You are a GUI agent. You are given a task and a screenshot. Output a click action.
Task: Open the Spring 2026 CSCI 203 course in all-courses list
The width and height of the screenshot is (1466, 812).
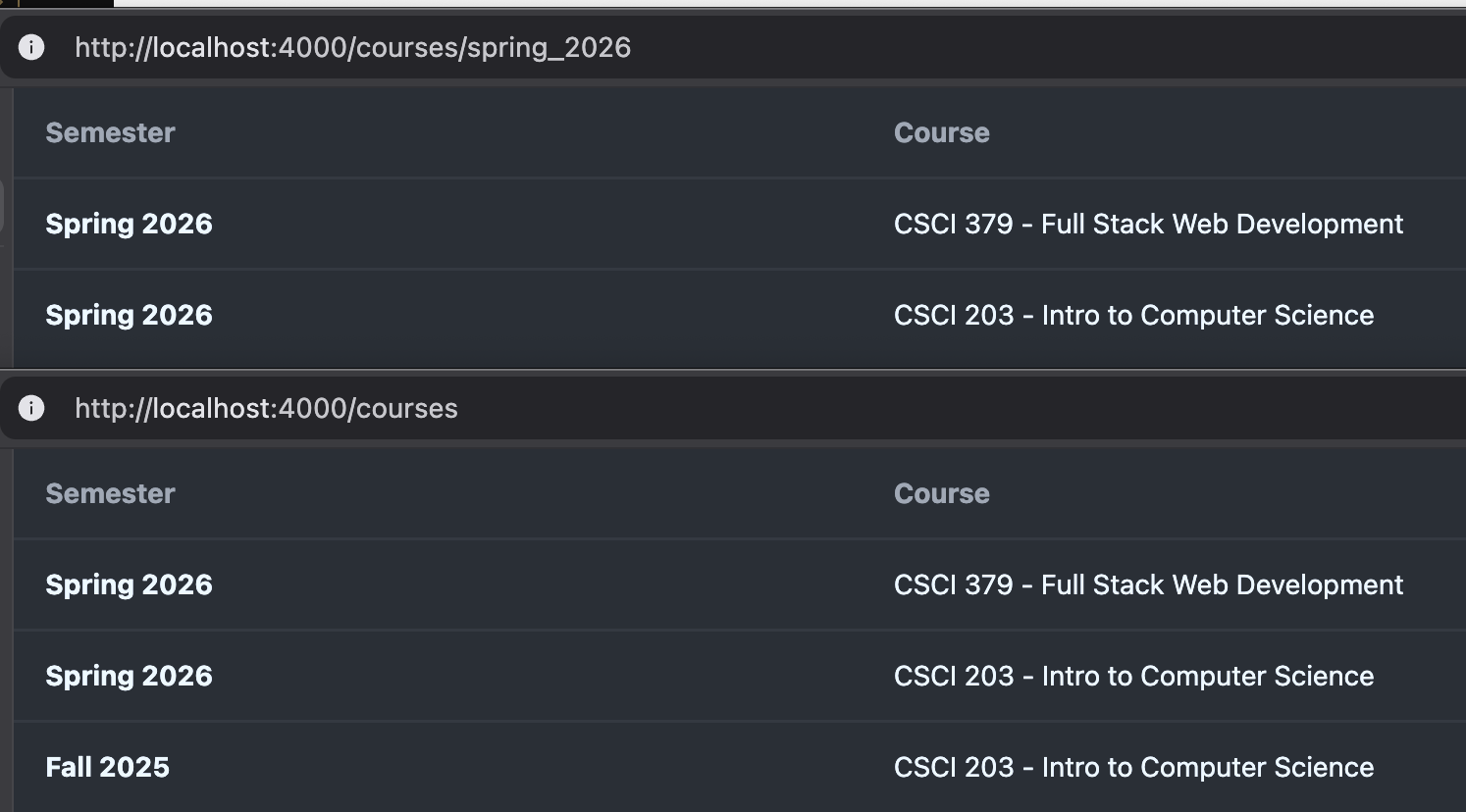click(x=1133, y=676)
